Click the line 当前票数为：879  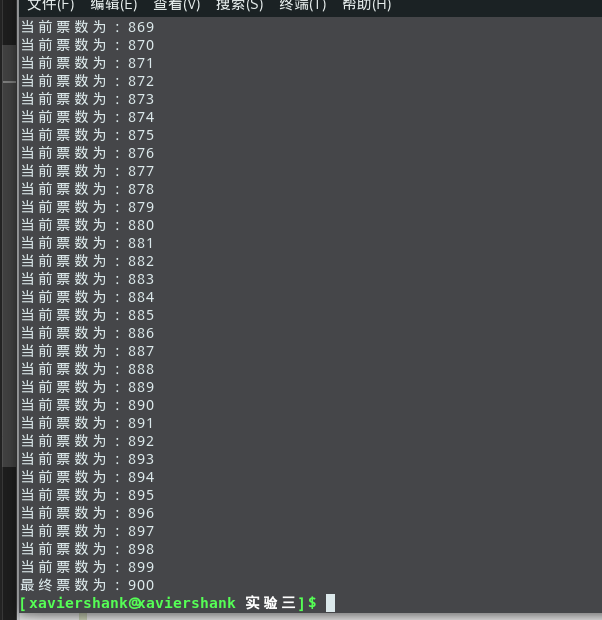coord(87,207)
